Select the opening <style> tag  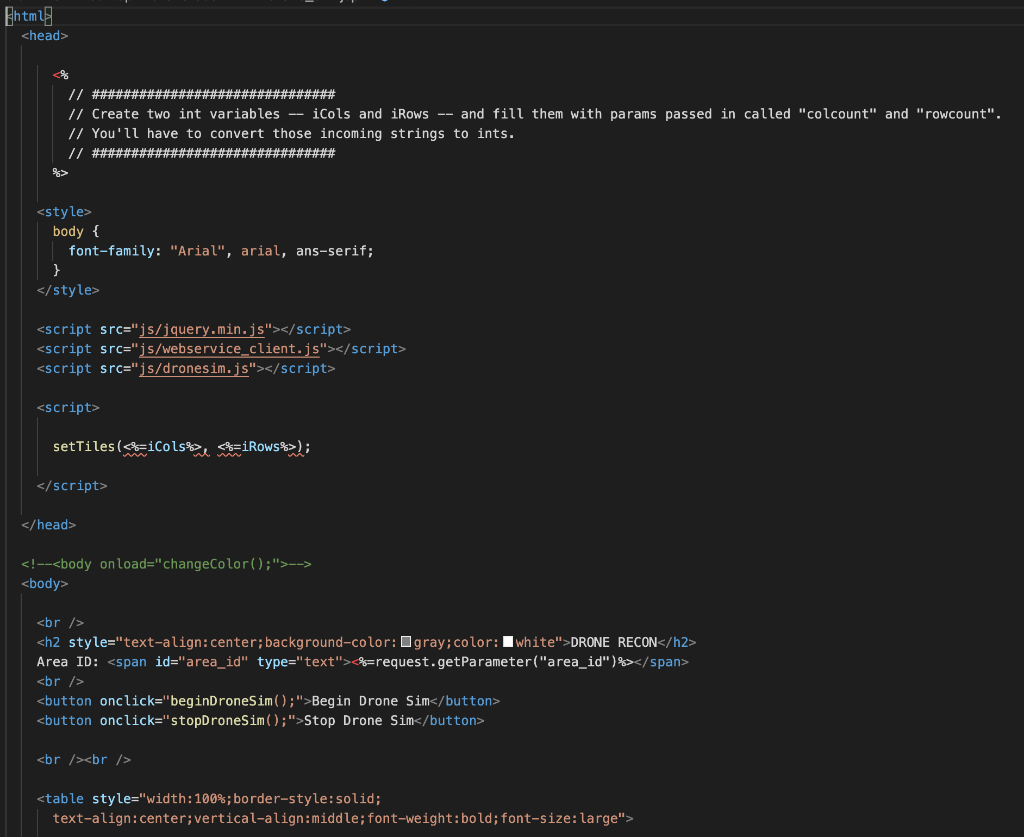[x=64, y=212]
